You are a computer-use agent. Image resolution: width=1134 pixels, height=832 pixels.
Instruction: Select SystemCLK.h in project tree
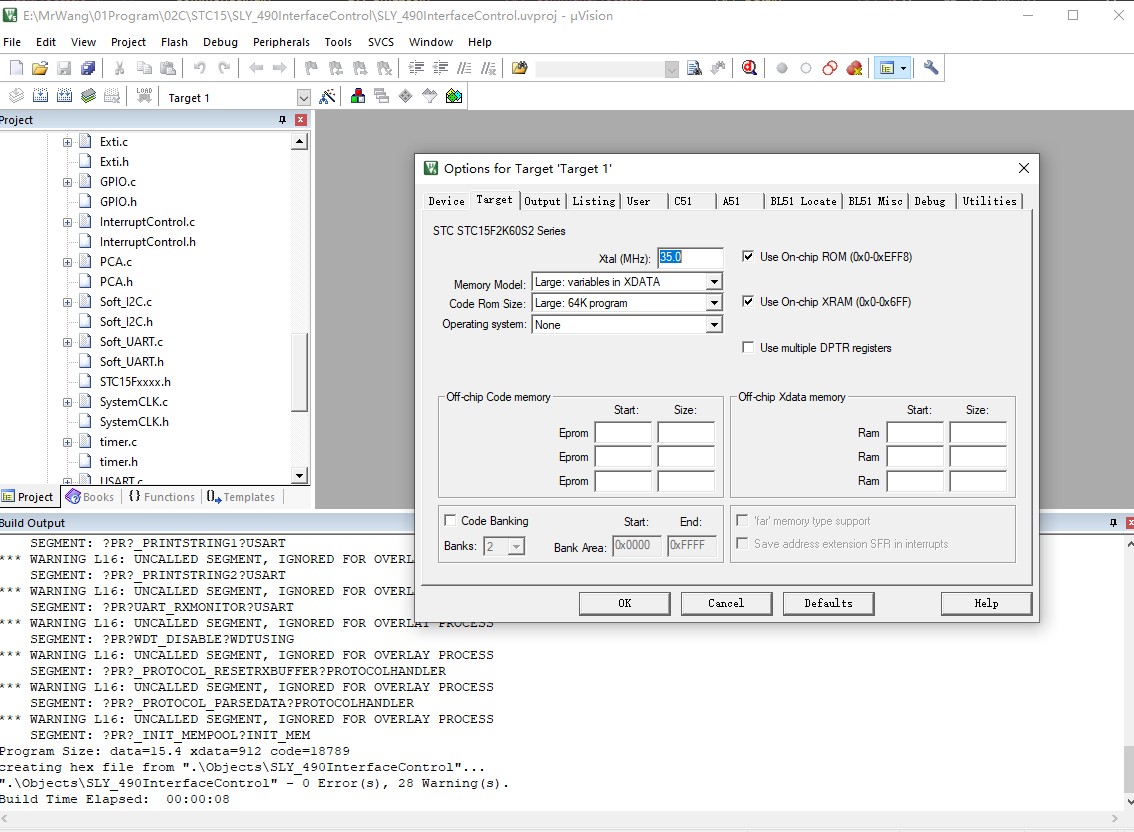tap(134, 422)
